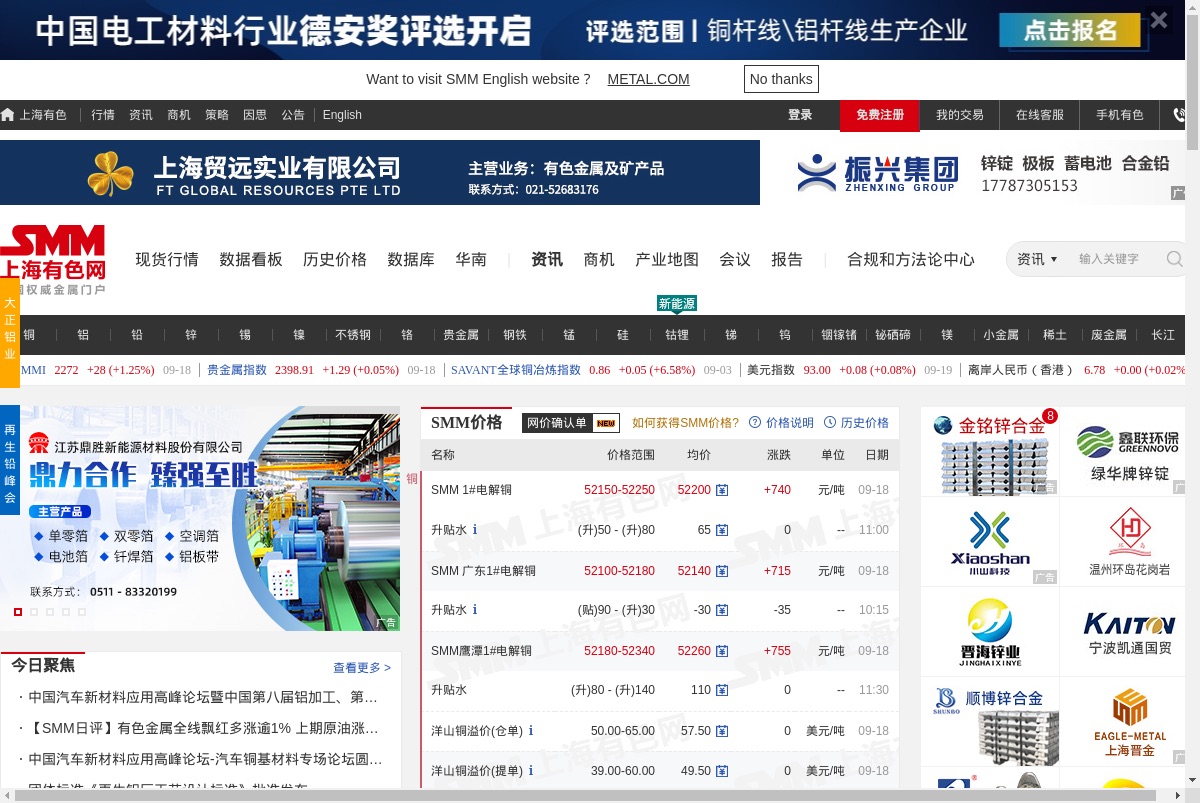Click the SMM 上海有色网 logo
The width and height of the screenshot is (1200, 803).
click(x=53, y=259)
